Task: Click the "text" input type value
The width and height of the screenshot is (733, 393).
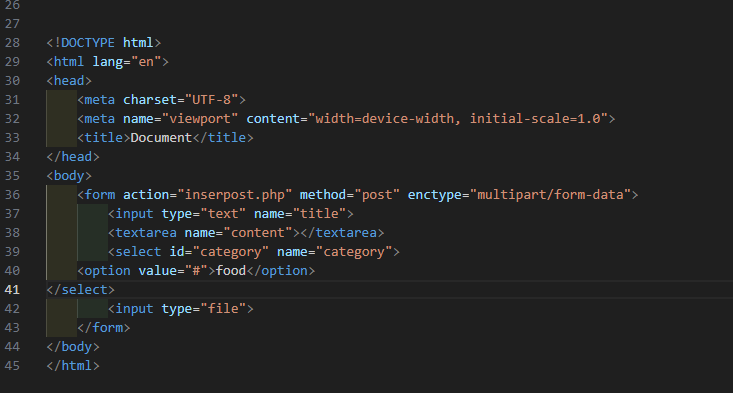Action: coord(223,214)
